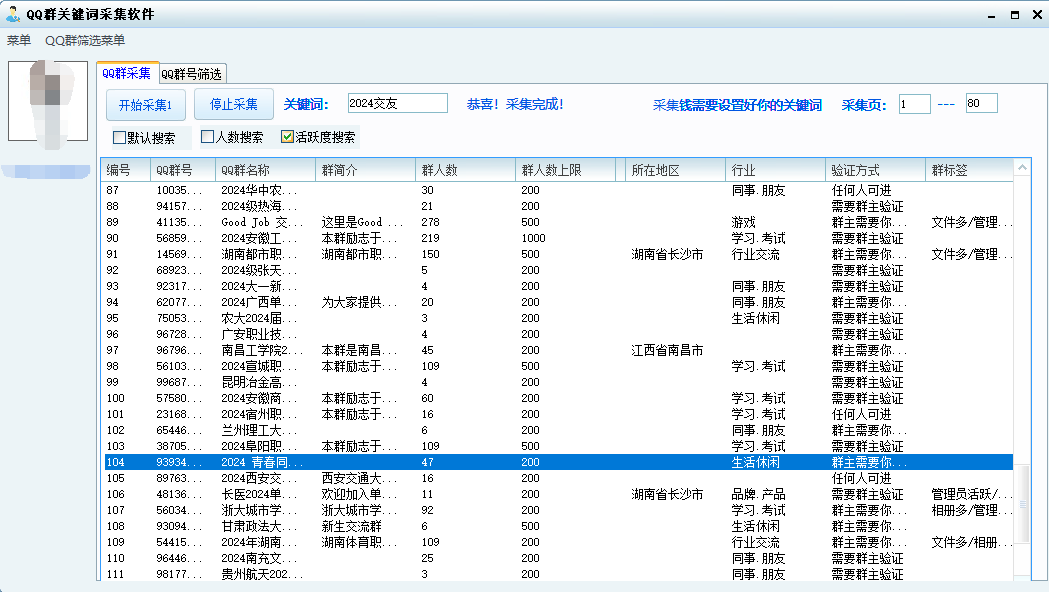1049x592 pixels.
Task: Click the start page field showing 1
Action: [x=914, y=104]
